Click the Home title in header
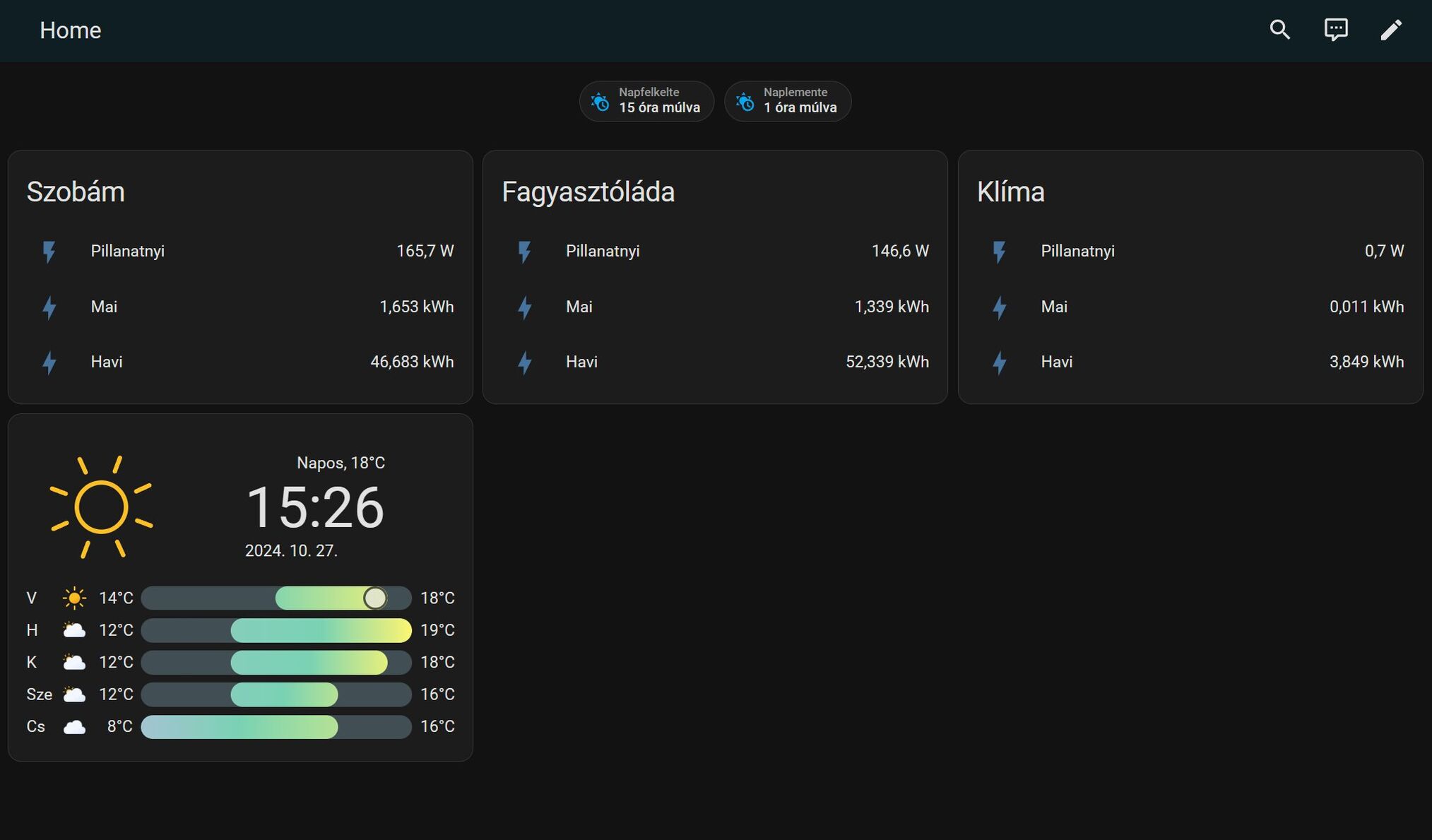 tap(70, 30)
